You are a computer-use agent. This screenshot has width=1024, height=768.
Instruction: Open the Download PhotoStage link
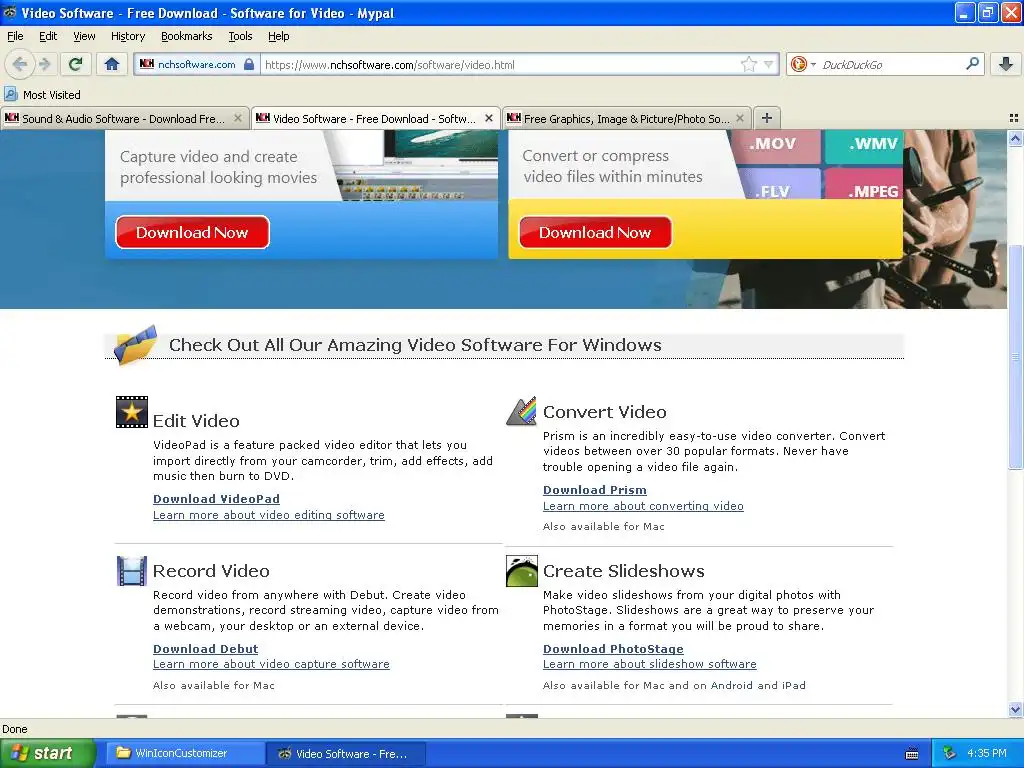pos(613,649)
